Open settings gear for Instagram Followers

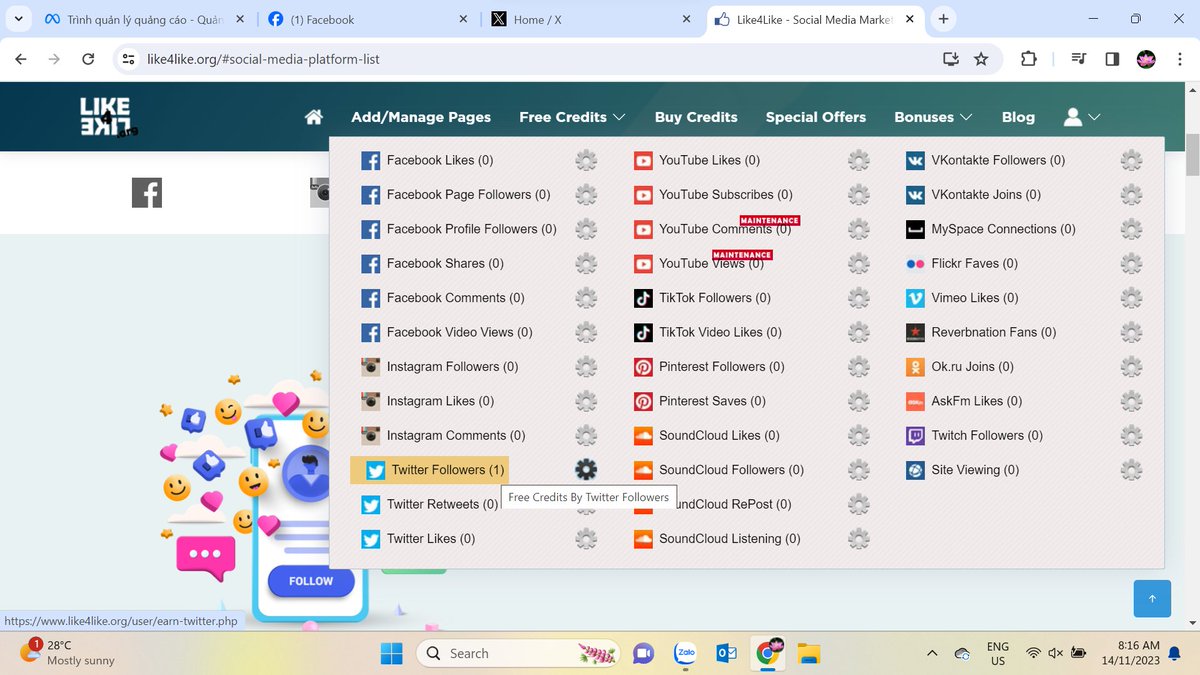point(586,366)
